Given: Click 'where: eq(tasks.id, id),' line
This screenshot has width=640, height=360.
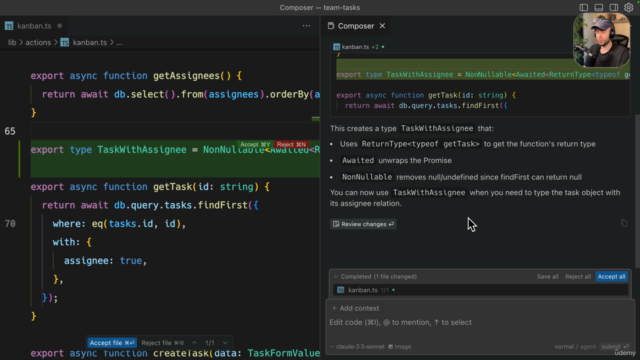Looking at the screenshot, I should [x=119, y=224].
